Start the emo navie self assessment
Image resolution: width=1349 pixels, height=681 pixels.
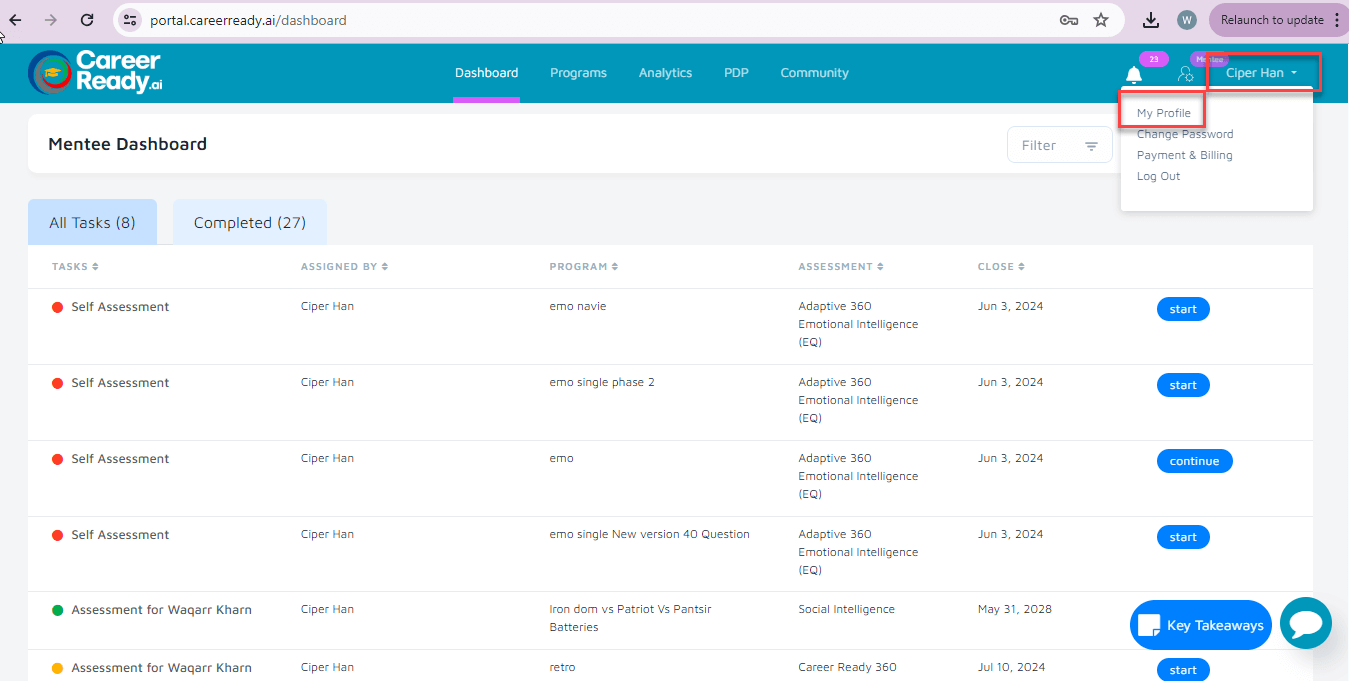tap(1182, 309)
